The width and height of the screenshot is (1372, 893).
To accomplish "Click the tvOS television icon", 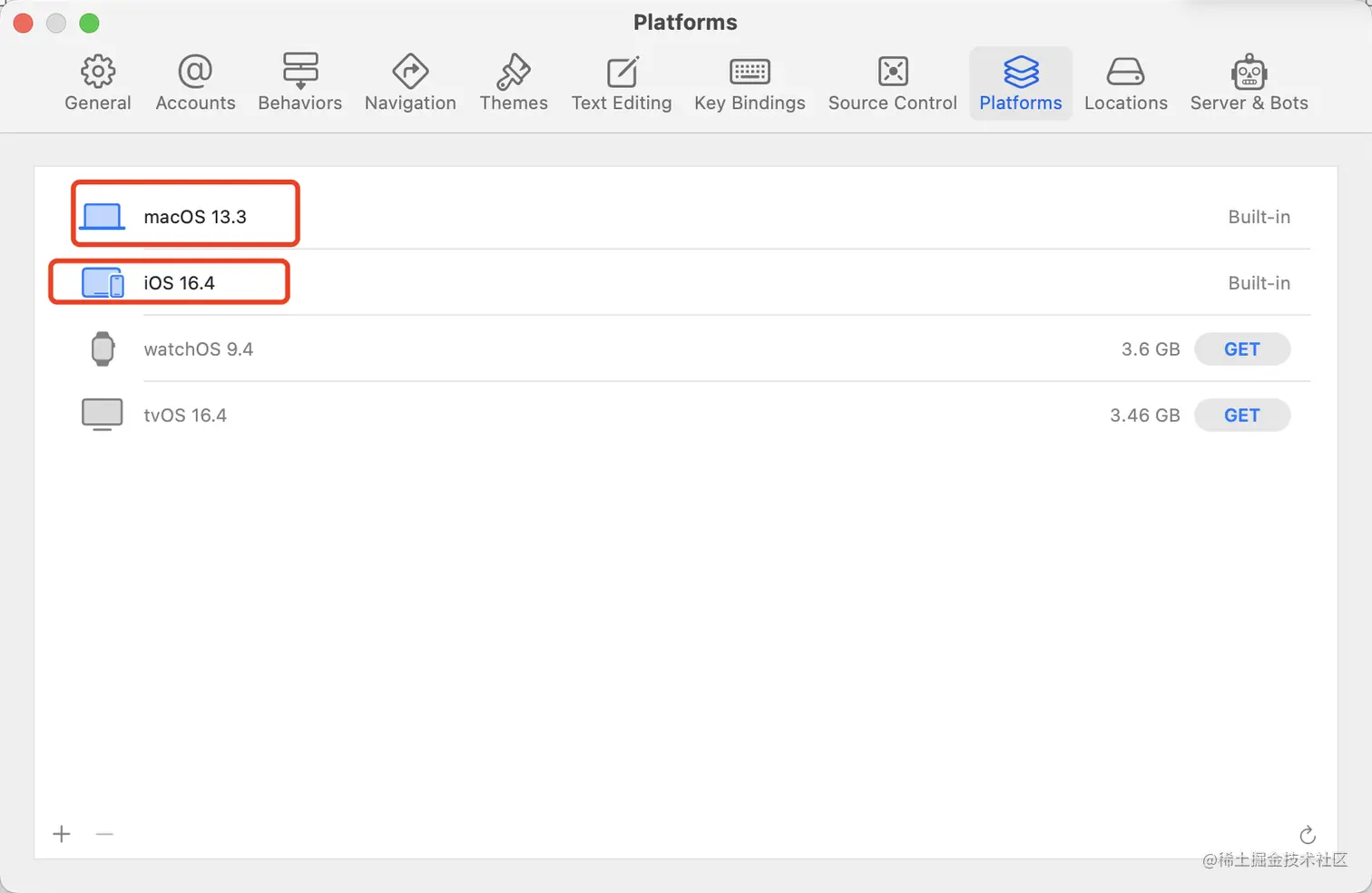I will (103, 415).
